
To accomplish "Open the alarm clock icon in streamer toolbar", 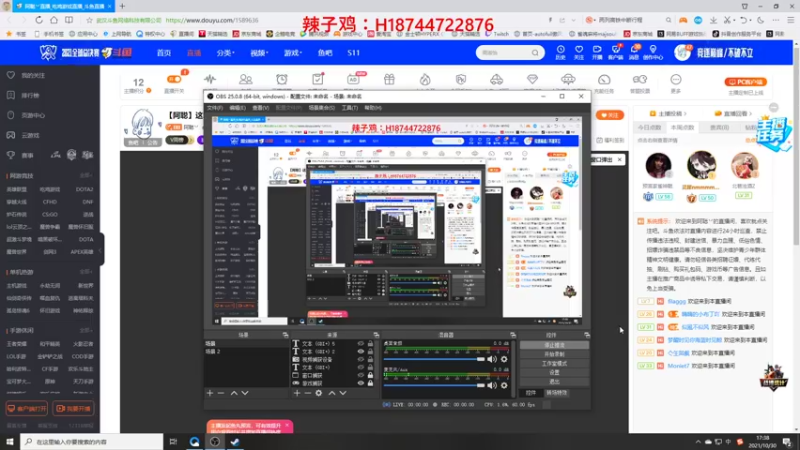I will [282, 80].
